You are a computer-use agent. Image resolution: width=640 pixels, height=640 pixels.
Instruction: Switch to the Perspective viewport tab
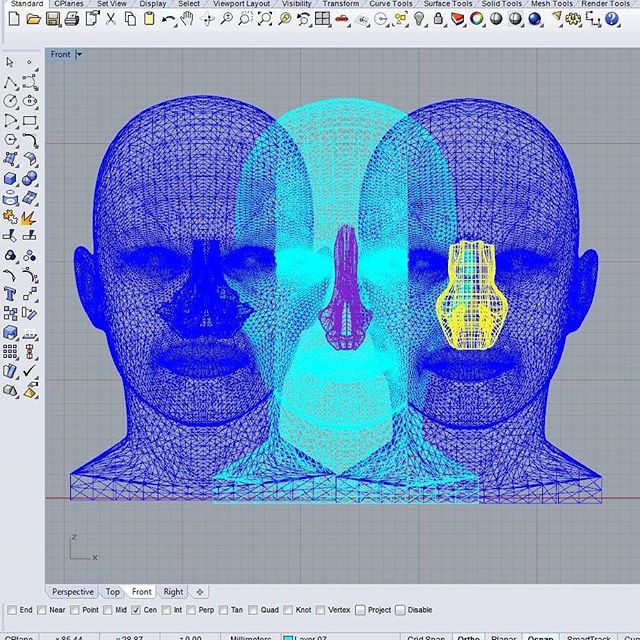pyautogui.click(x=73, y=591)
